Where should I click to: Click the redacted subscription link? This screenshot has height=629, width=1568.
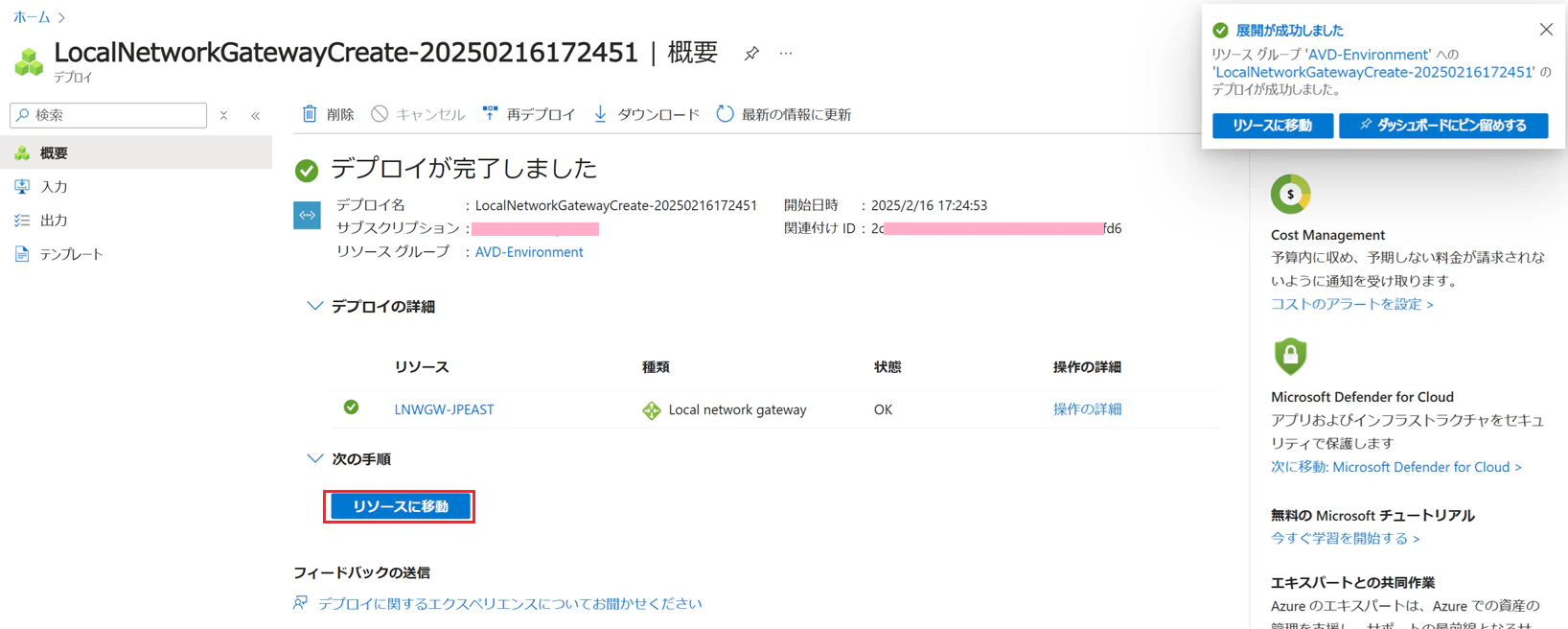pyautogui.click(x=535, y=229)
